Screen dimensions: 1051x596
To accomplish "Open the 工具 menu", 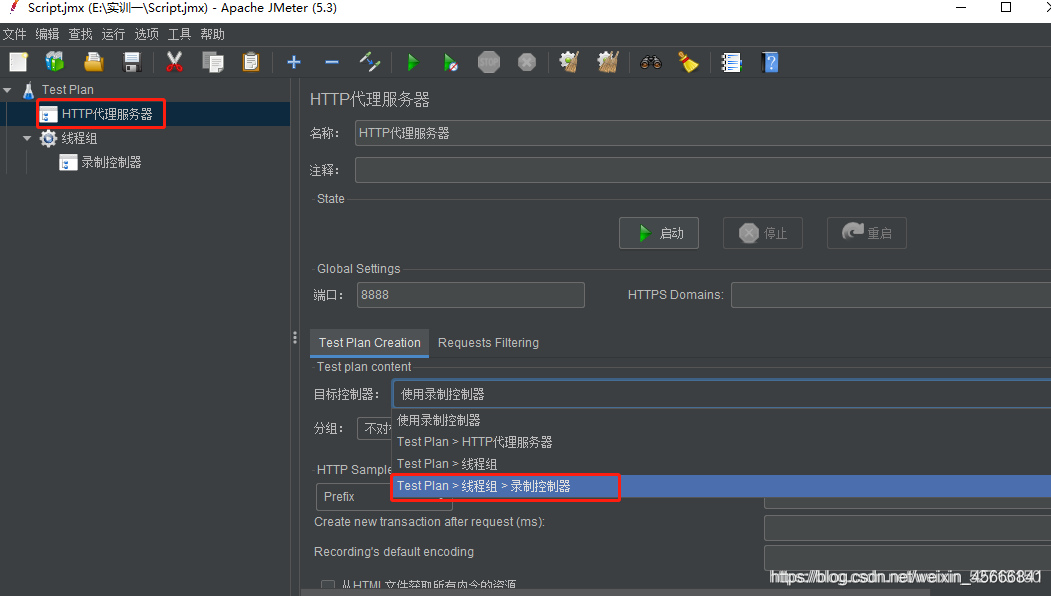I will [x=179, y=34].
